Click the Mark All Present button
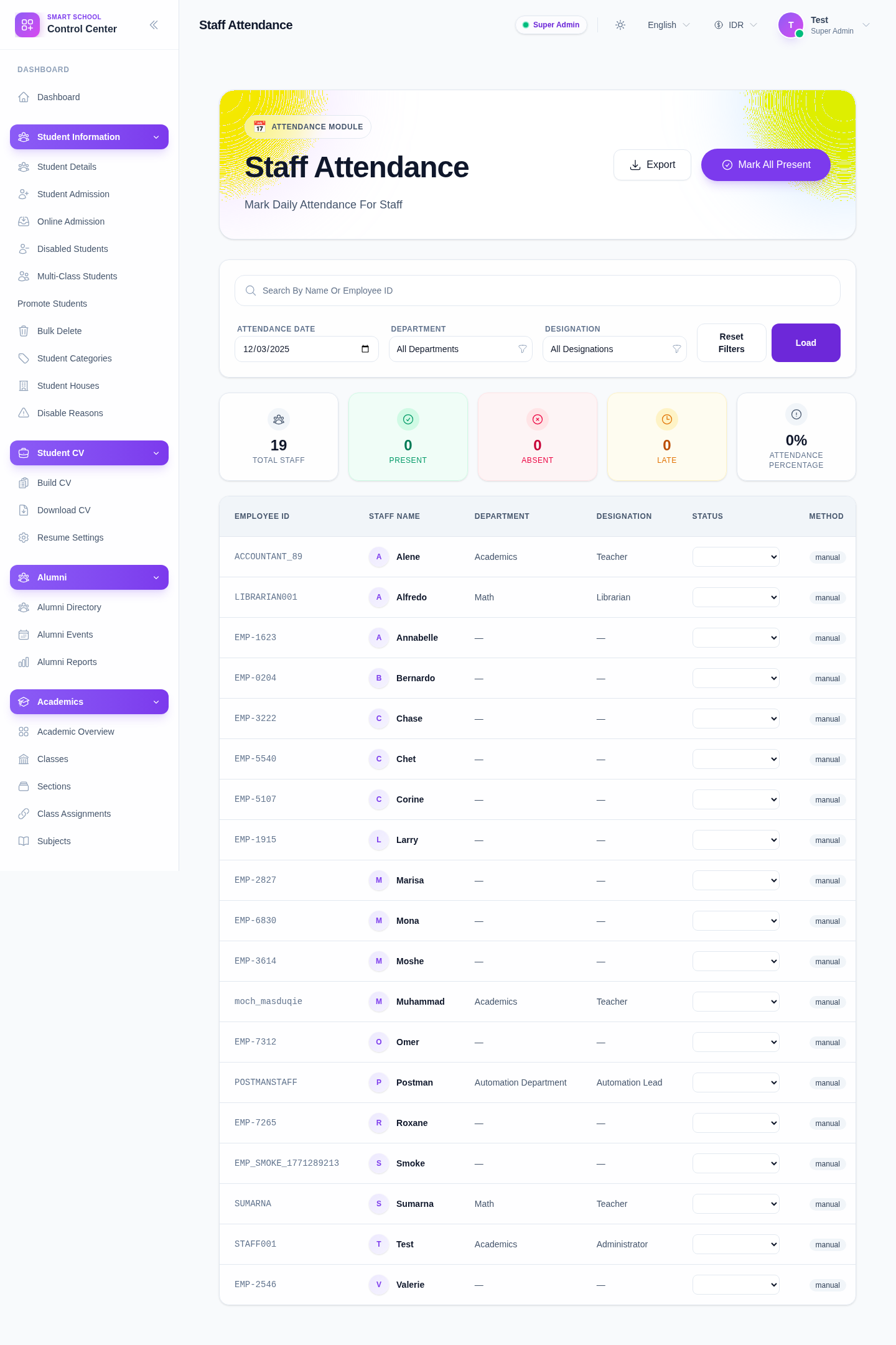The image size is (896, 1345). pos(766,165)
